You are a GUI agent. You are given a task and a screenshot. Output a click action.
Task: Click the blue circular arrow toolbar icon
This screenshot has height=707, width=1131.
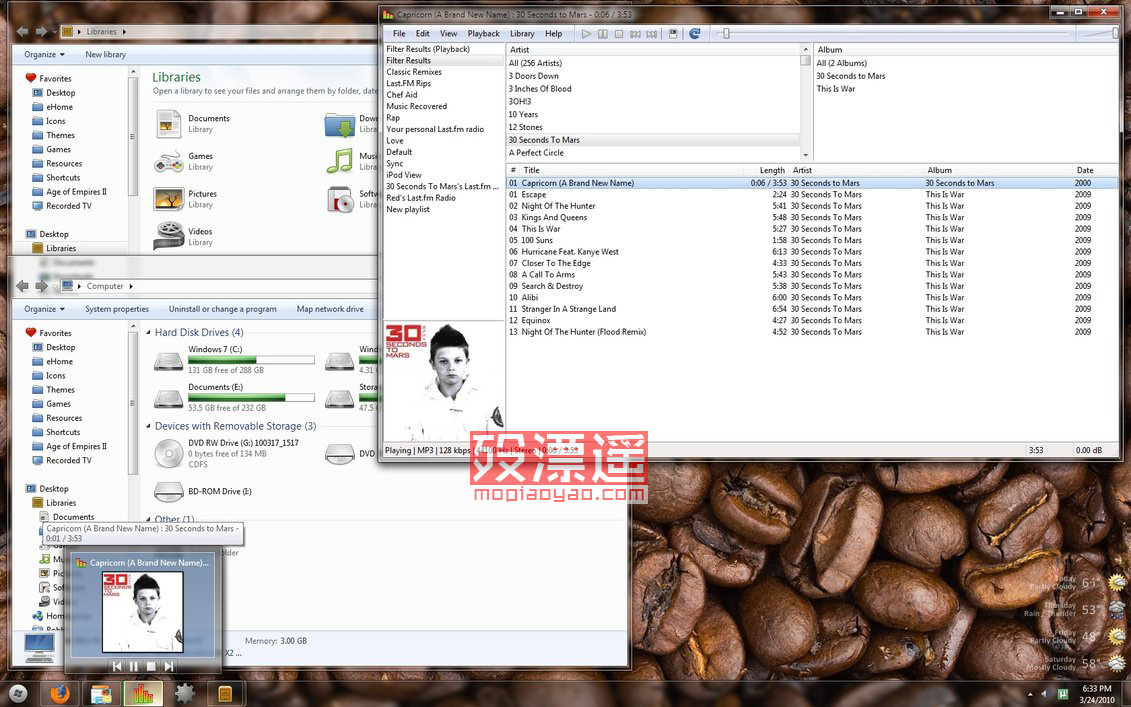point(695,33)
